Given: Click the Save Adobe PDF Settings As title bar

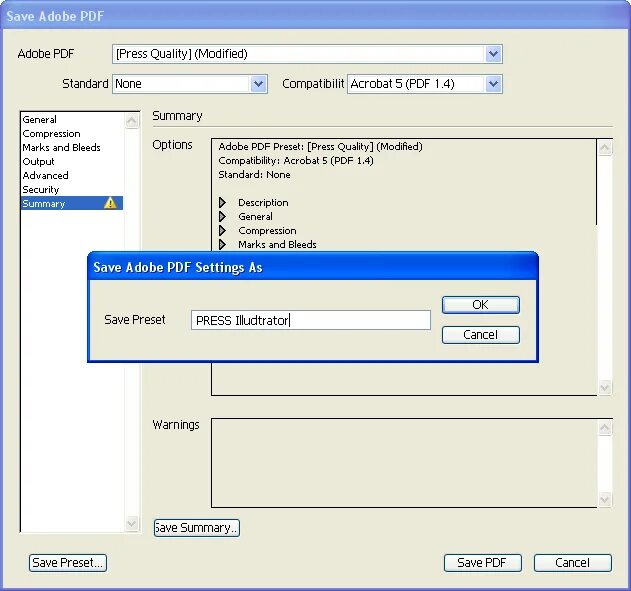Looking at the screenshot, I should point(313,267).
